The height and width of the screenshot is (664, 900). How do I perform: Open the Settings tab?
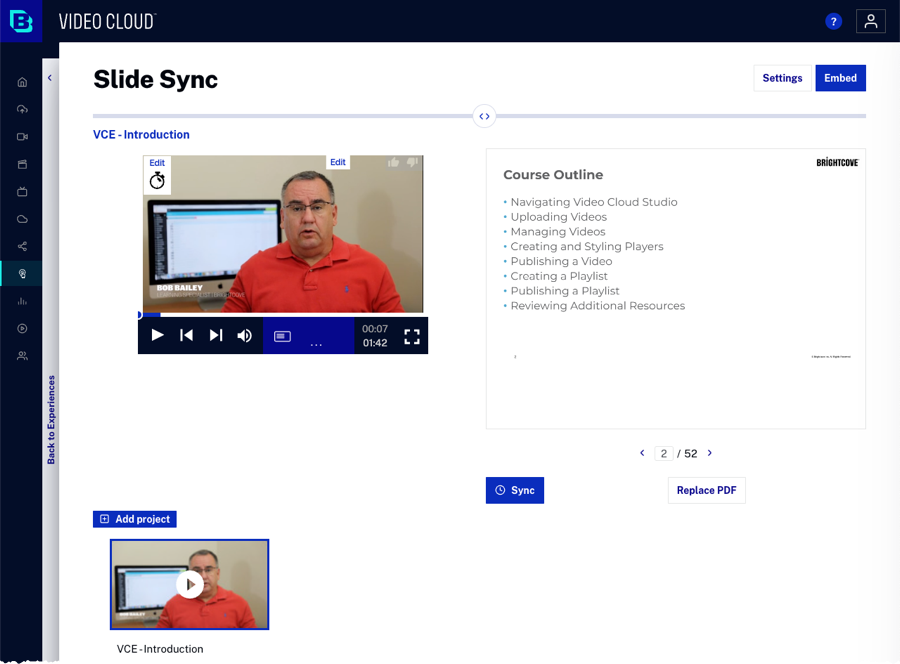782,78
